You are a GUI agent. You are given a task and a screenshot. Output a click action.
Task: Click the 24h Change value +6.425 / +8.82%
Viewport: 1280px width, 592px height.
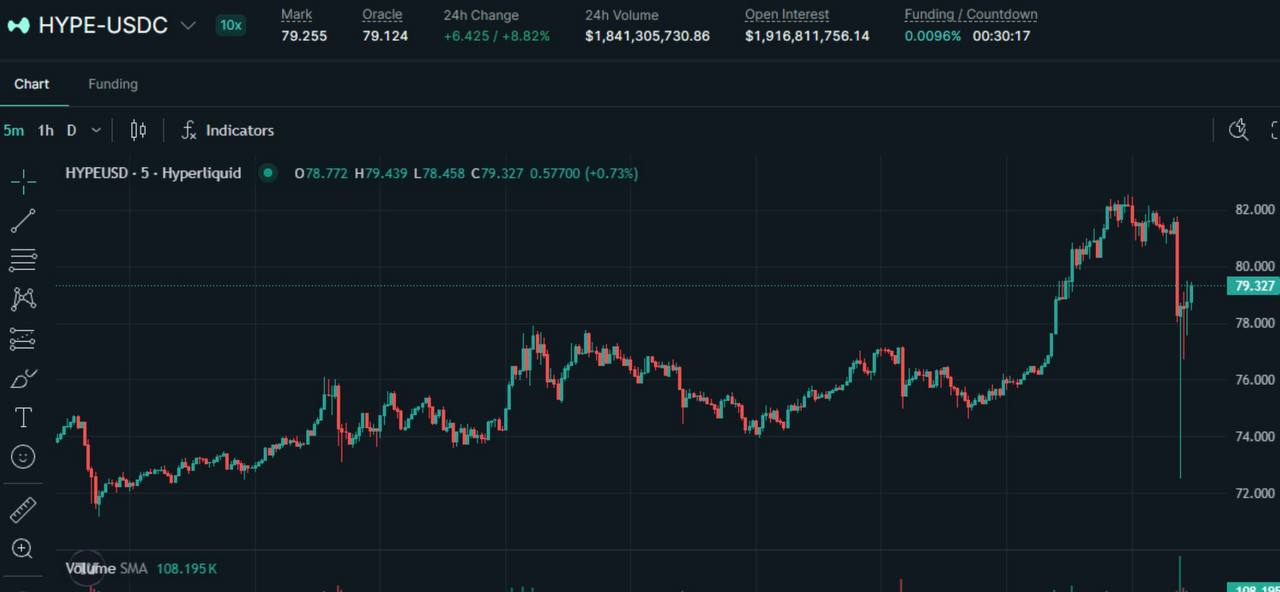[497, 36]
